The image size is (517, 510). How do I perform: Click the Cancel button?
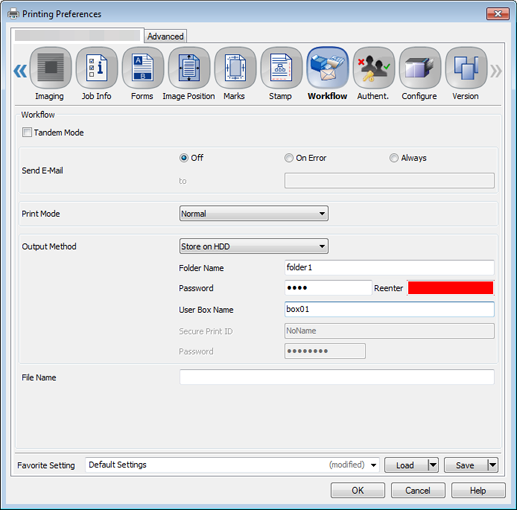(x=418, y=490)
